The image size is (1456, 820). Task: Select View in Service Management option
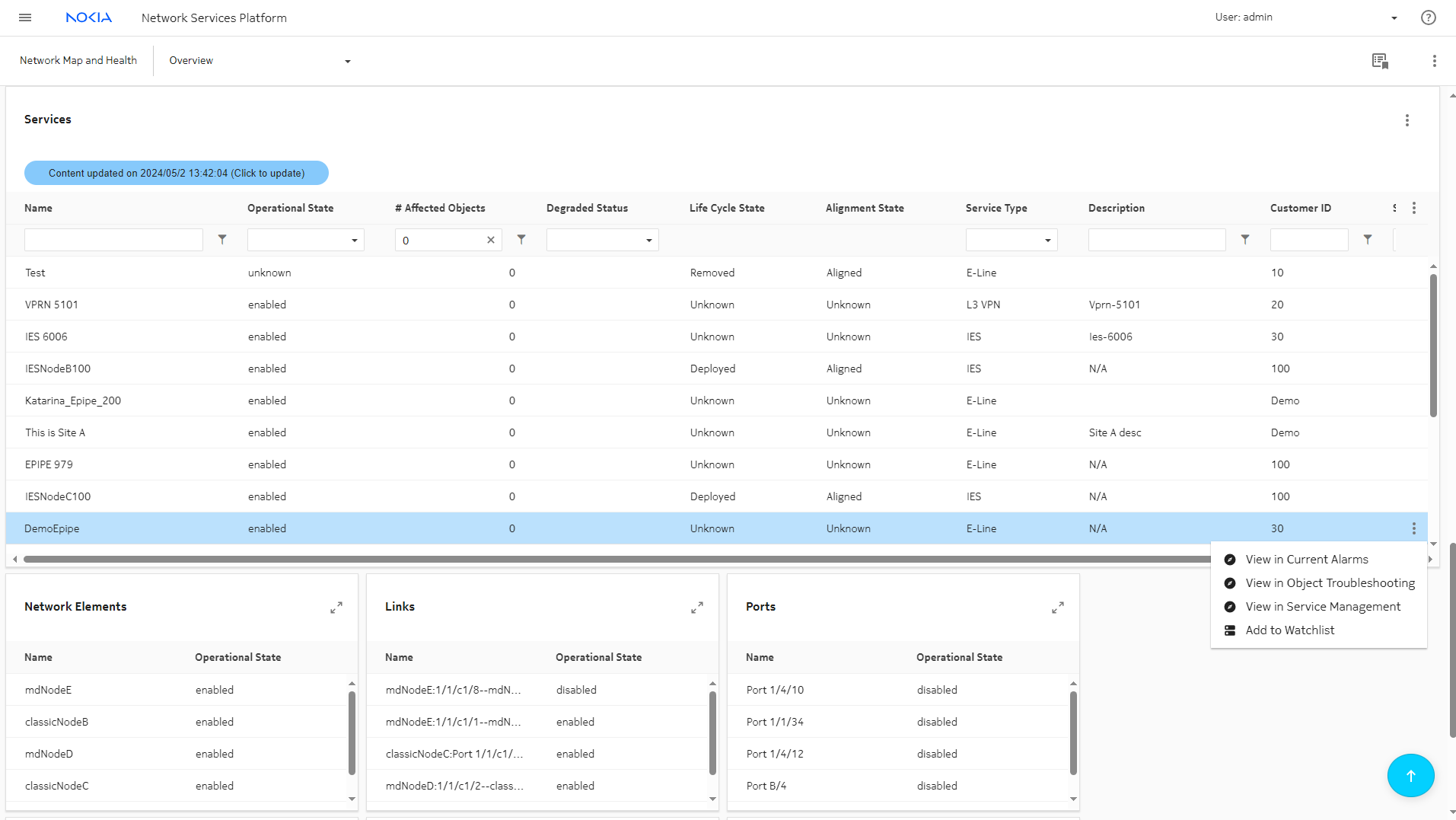tap(1322, 607)
